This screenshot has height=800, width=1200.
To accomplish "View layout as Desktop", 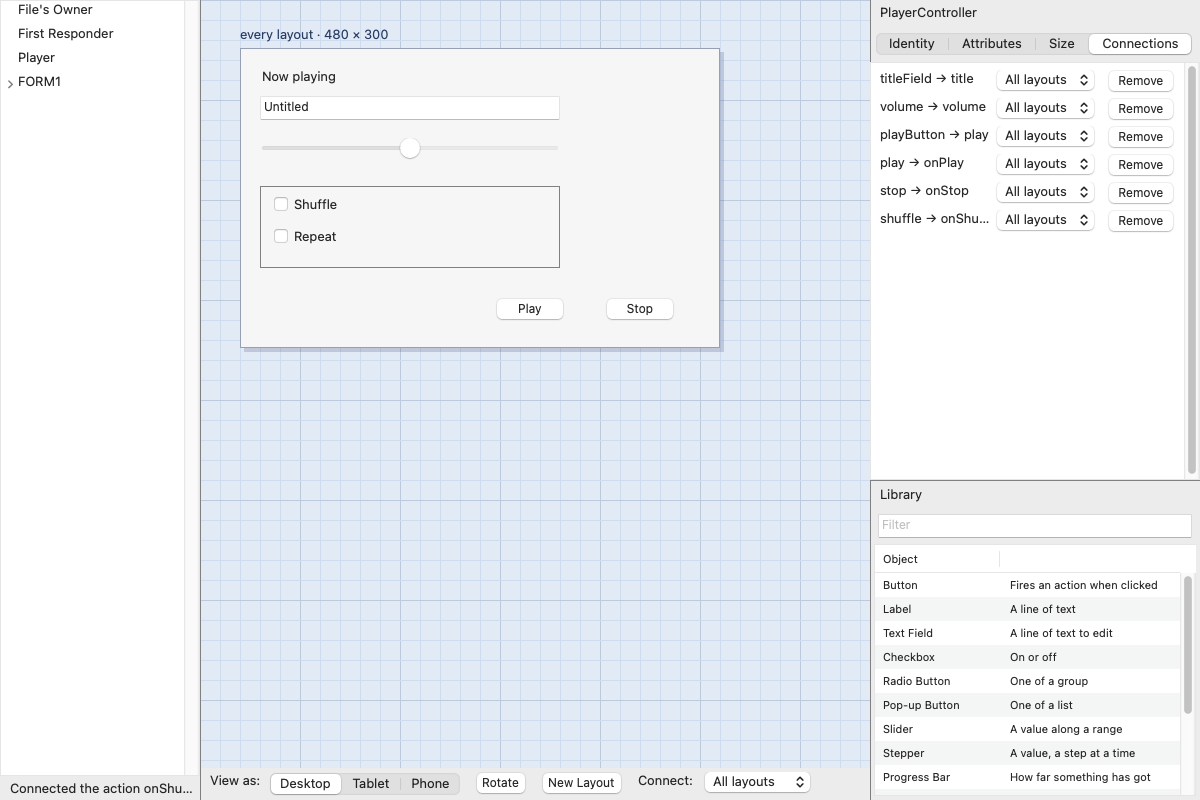I will (x=305, y=783).
